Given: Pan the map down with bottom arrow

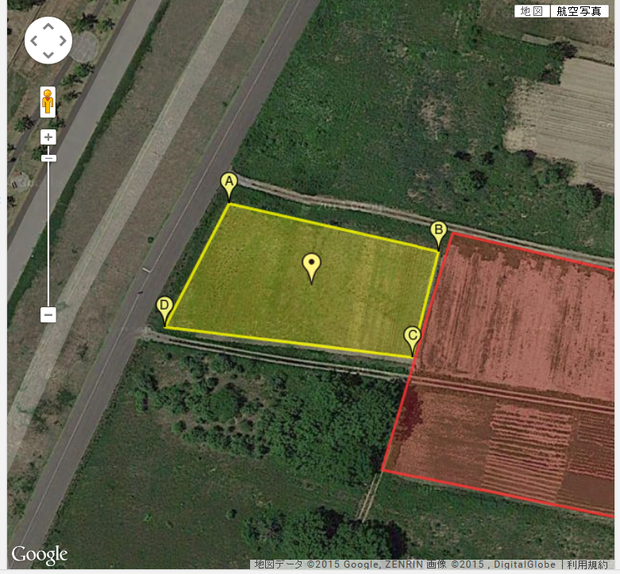Looking at the screenshot, I should click(x=48, y=54).
